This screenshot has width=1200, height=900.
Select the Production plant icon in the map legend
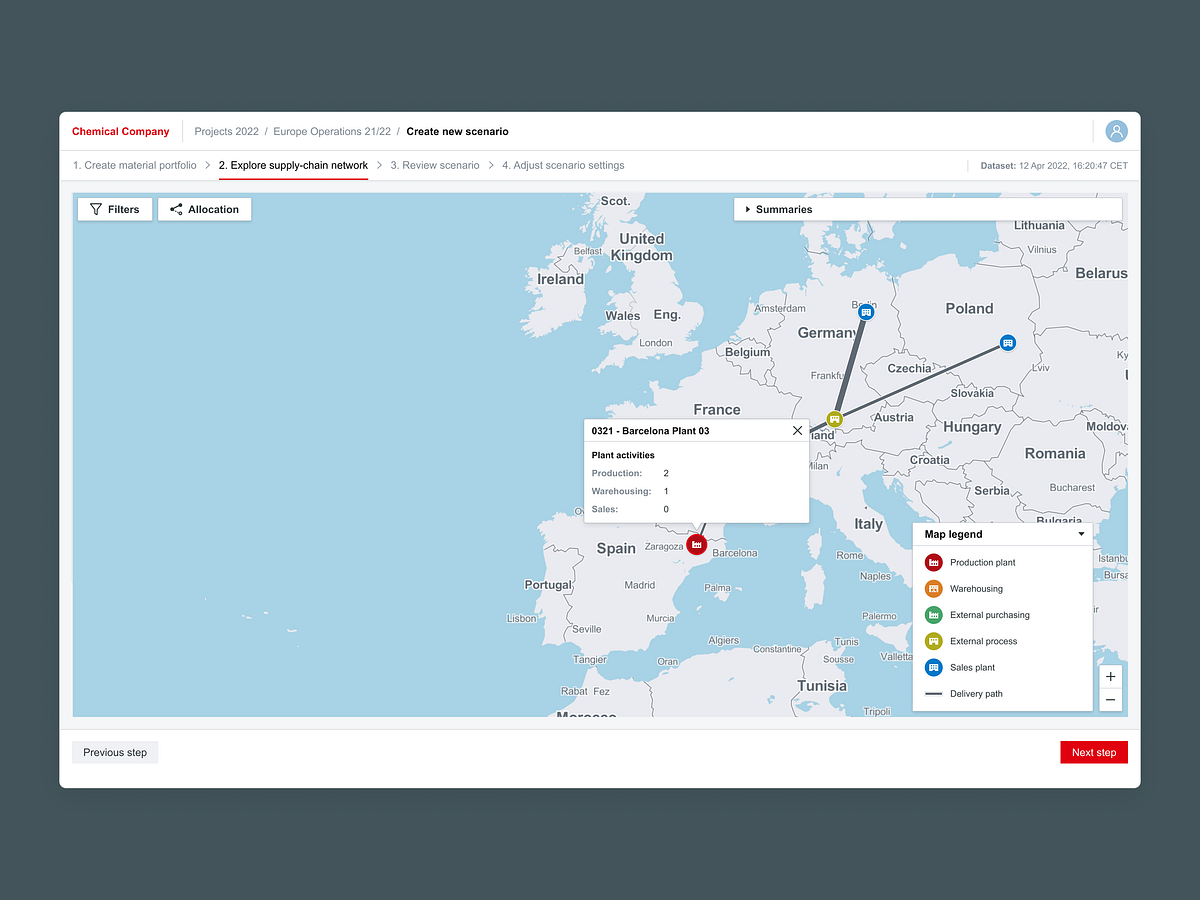[x=933, y=562]
